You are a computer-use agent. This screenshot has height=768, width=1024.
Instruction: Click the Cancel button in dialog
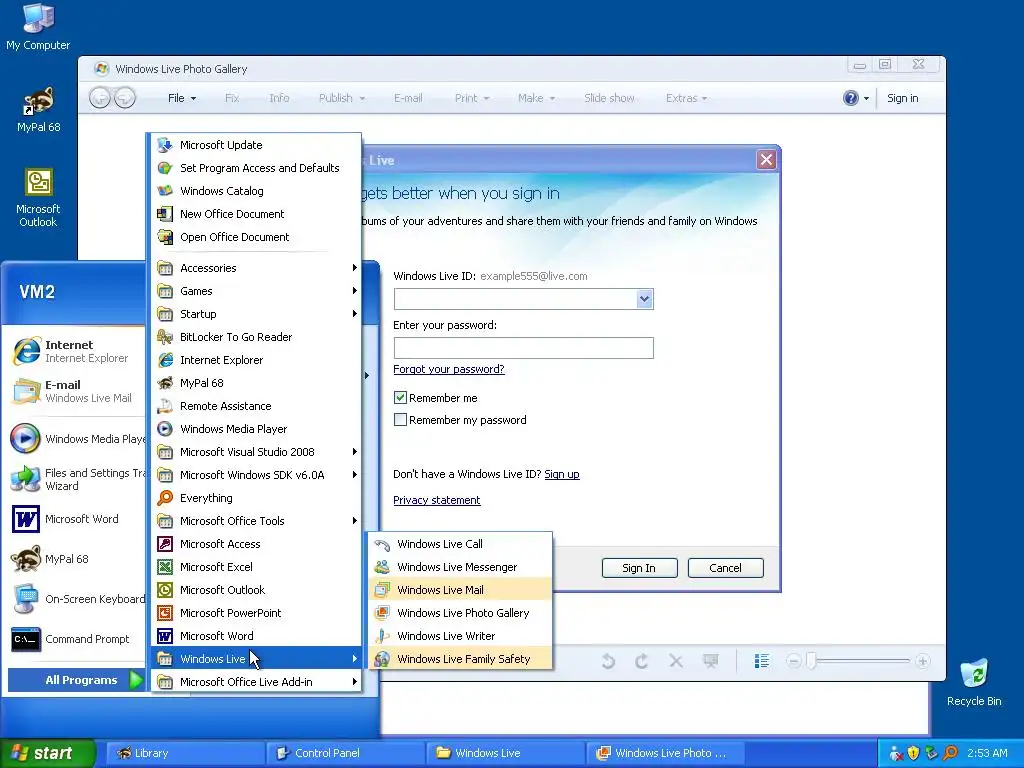(x=725, y=568)
